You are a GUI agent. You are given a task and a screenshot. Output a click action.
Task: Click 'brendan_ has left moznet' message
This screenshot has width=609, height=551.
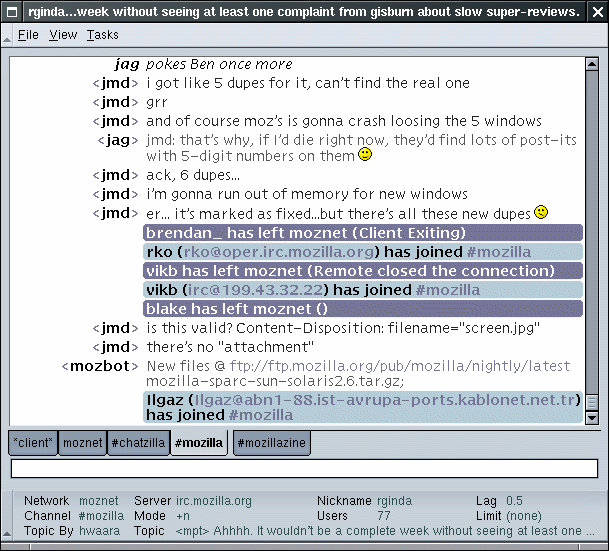[x=363, y=233]
